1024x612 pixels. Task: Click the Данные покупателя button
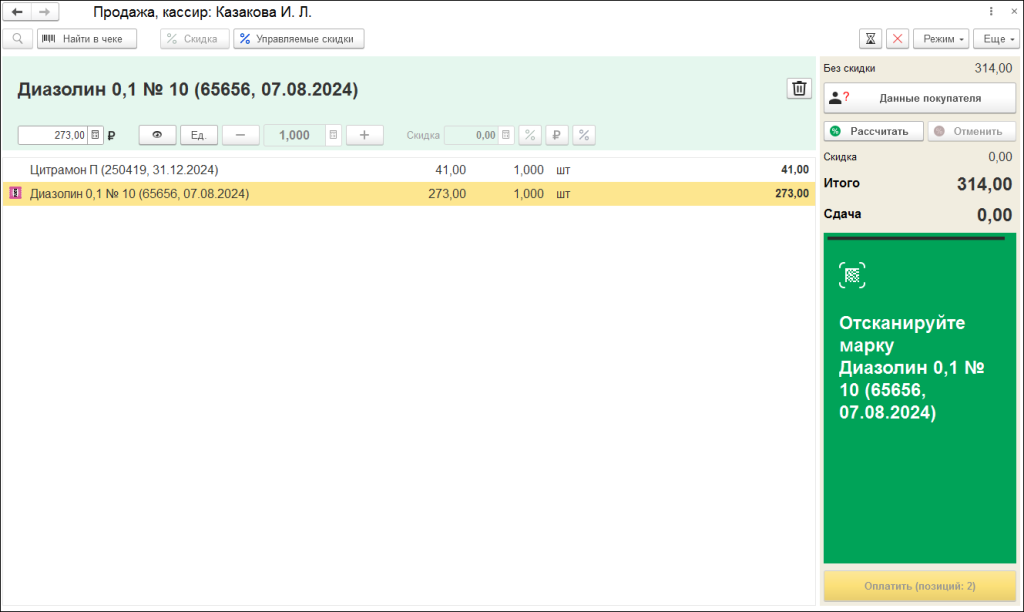(x=919, y=98)
